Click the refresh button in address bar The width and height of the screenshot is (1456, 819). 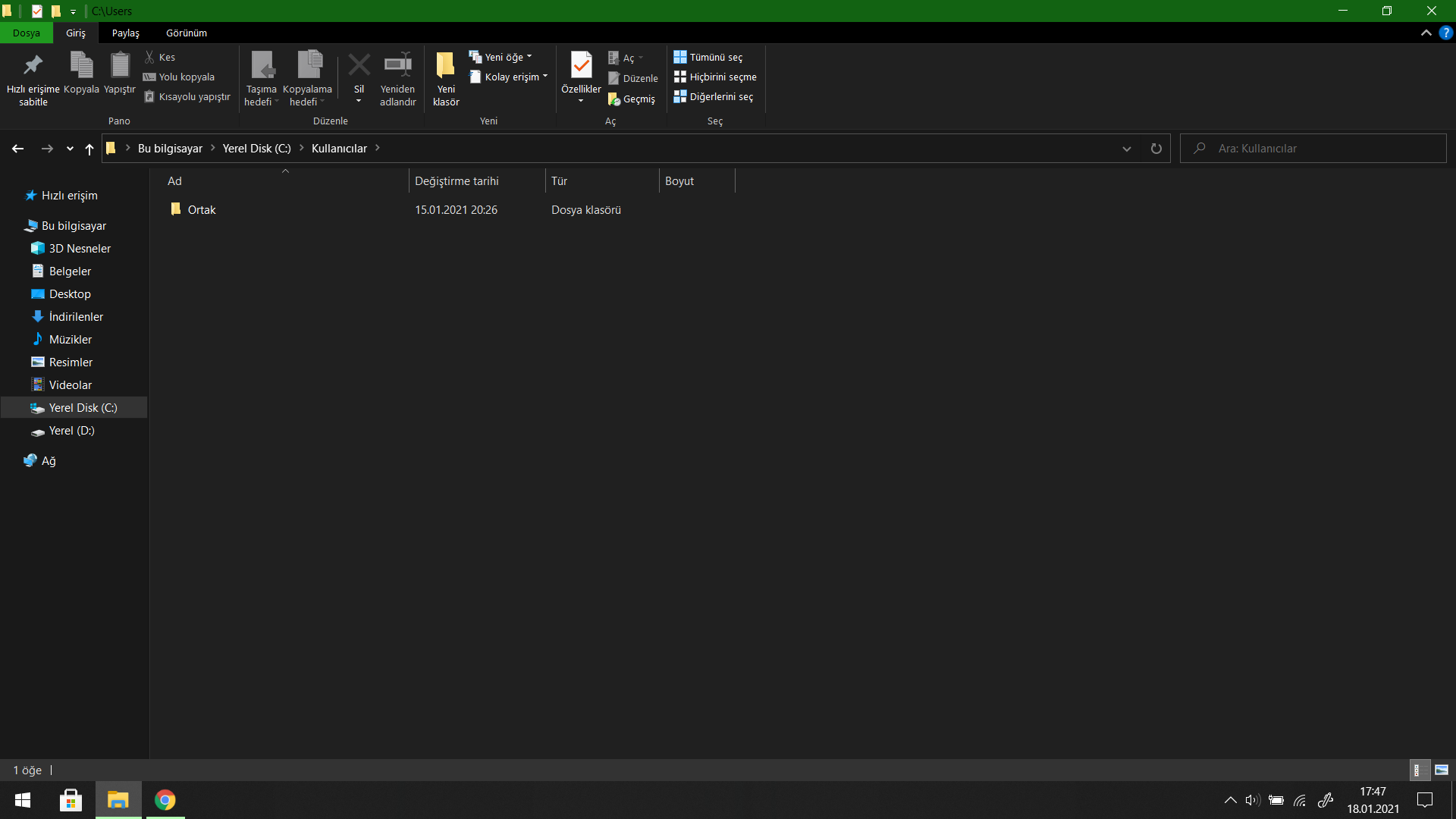tap(1156, 149)
